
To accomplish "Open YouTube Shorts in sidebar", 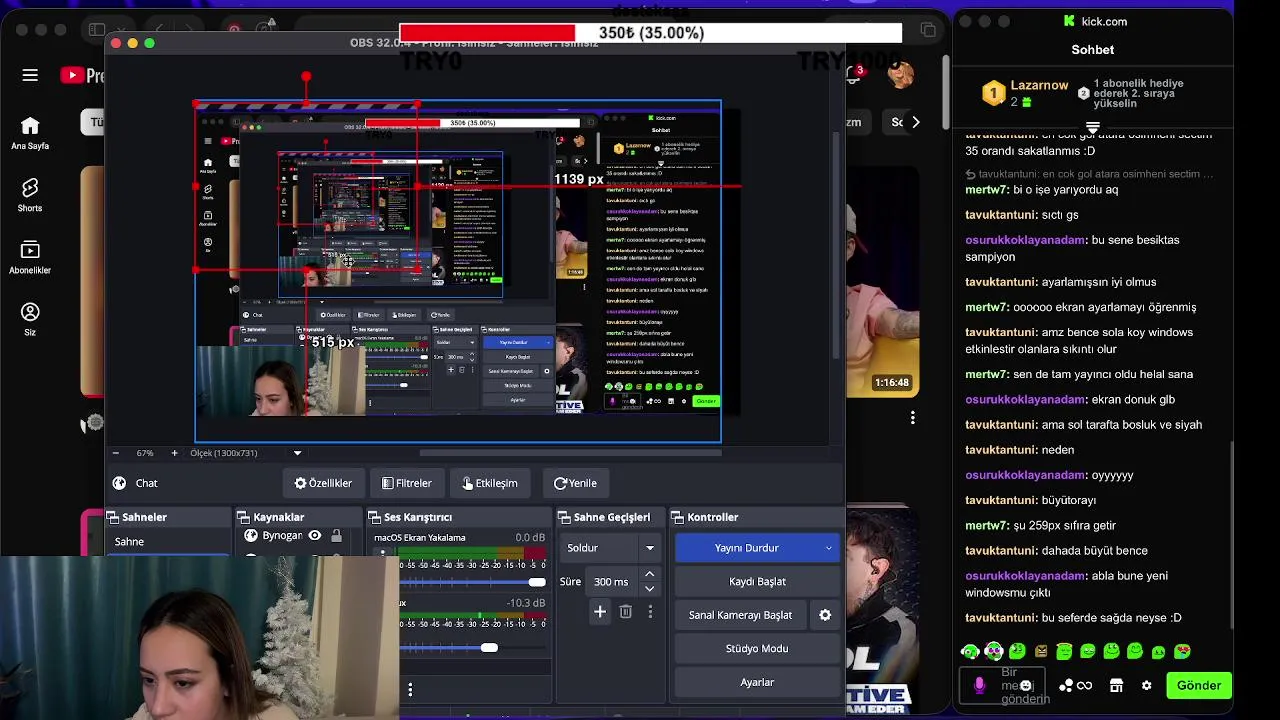I will point(30,195).
